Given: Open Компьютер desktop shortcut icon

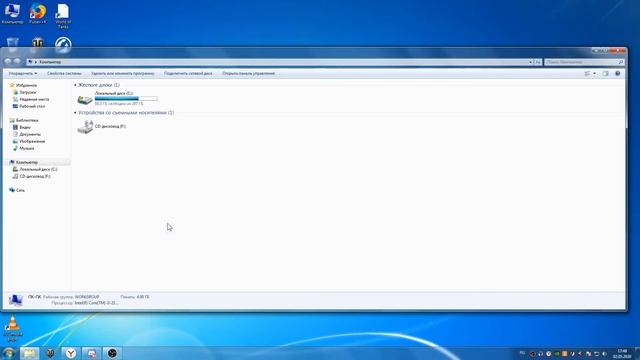Looking at the screenshot, I should [12, 13].
